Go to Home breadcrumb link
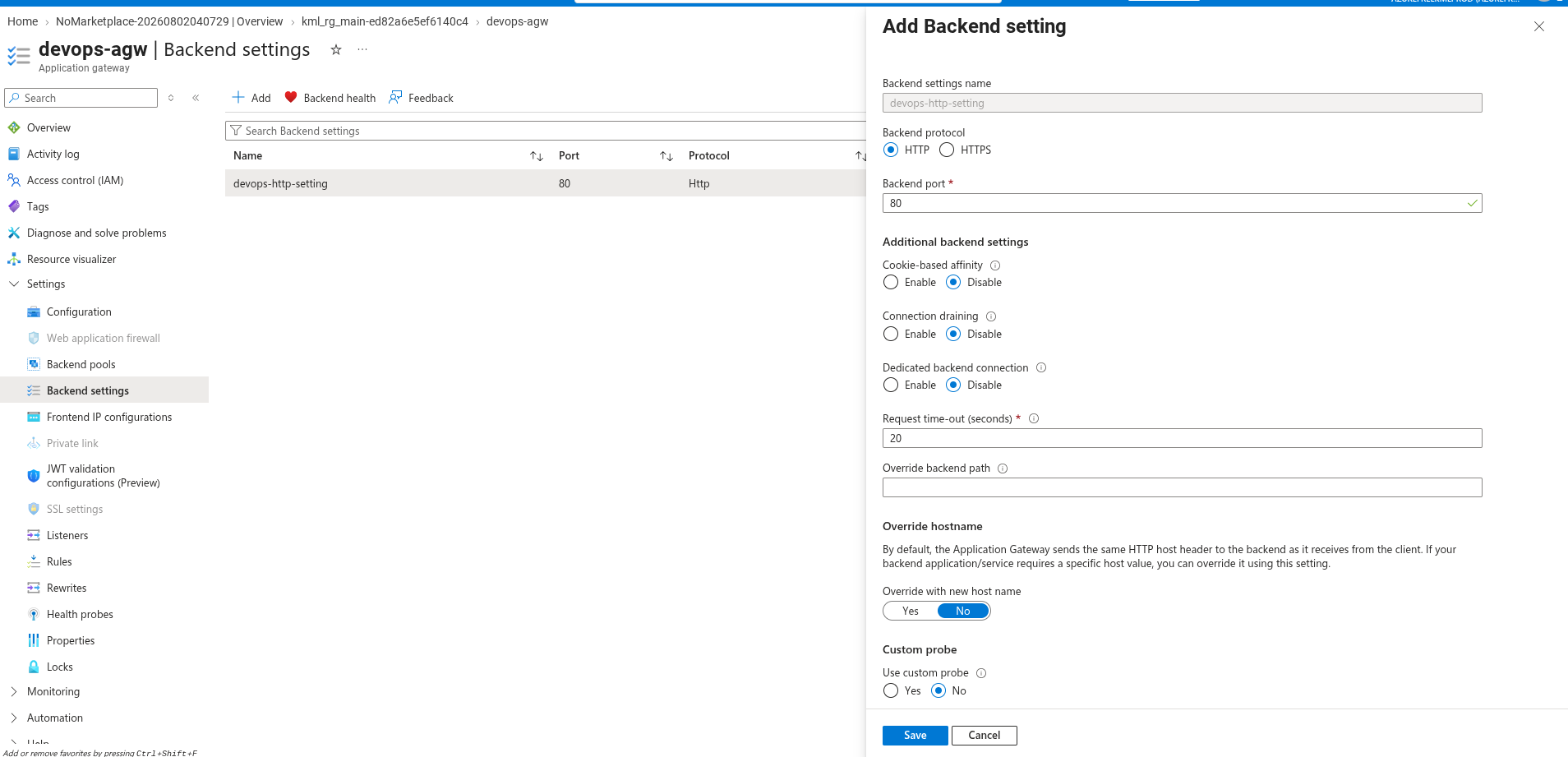 click(23, 21)
